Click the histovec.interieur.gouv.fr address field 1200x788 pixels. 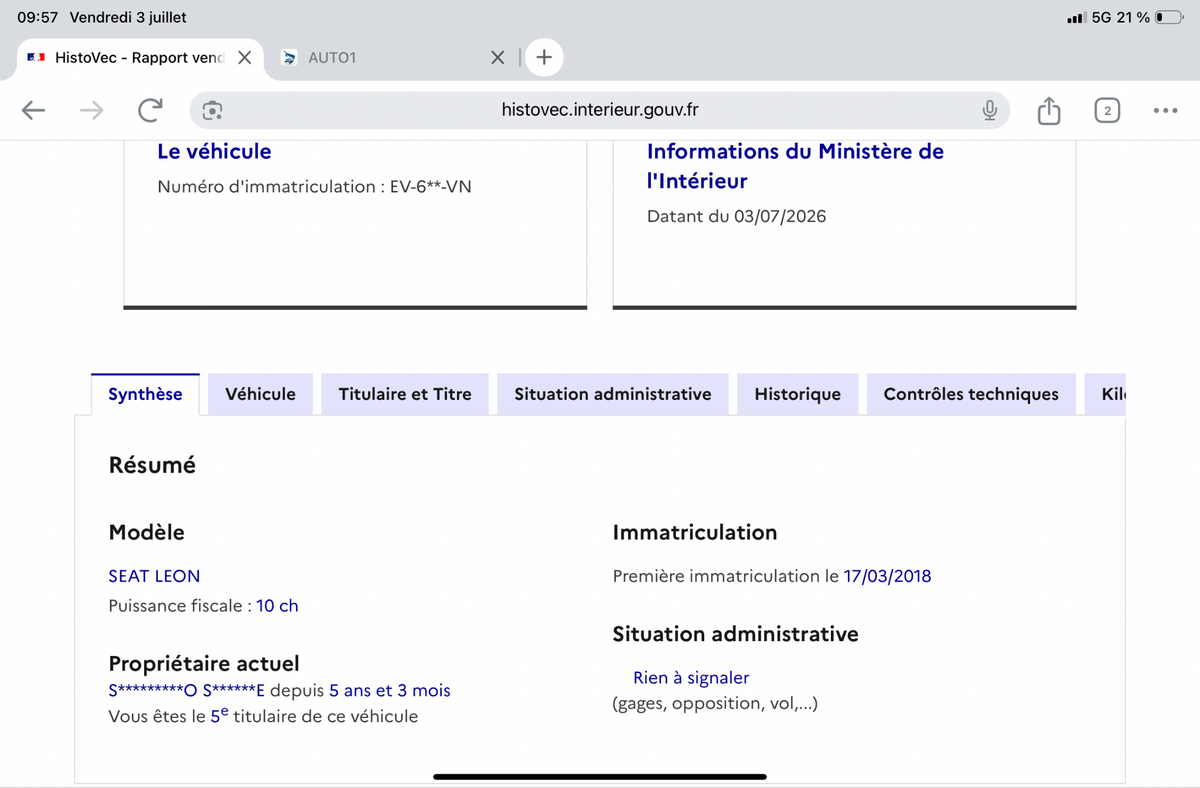[600, 110]
